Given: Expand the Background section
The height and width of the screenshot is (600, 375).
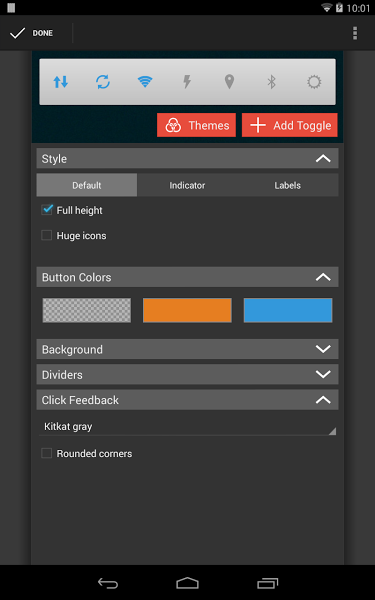Looking at the screenshot, I should (x=188, y=349).
